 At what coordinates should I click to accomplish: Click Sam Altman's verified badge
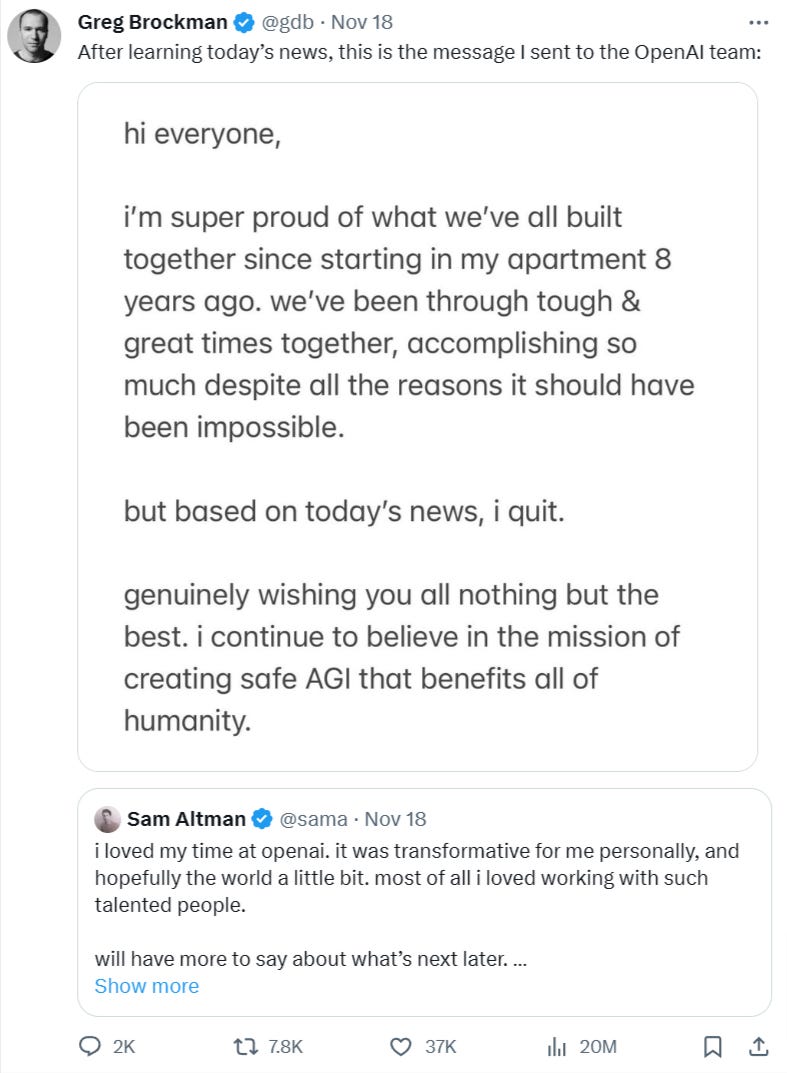pyautogui.click(x=262, y=819)
